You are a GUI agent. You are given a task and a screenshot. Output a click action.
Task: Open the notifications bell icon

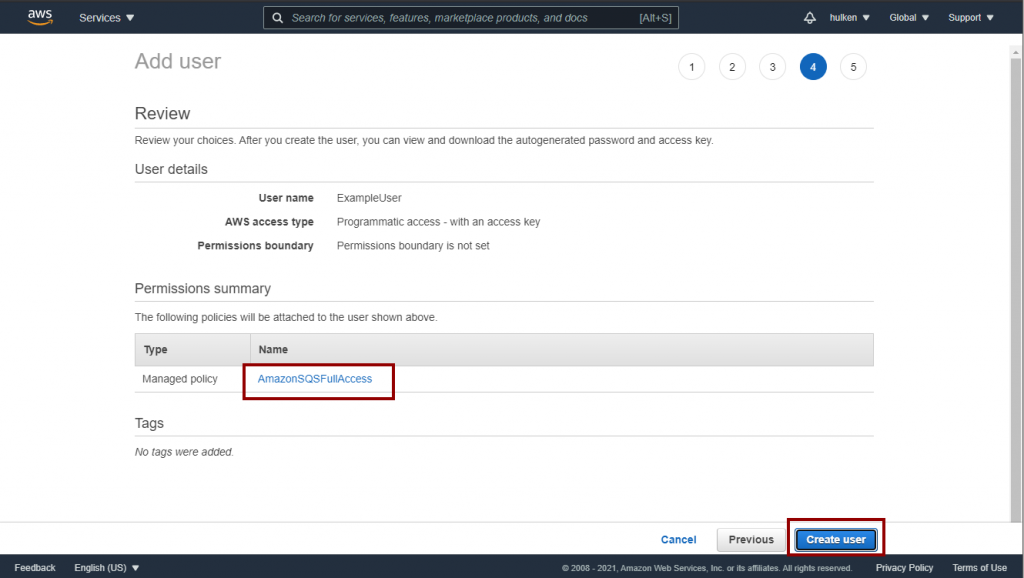click(810, 18)
